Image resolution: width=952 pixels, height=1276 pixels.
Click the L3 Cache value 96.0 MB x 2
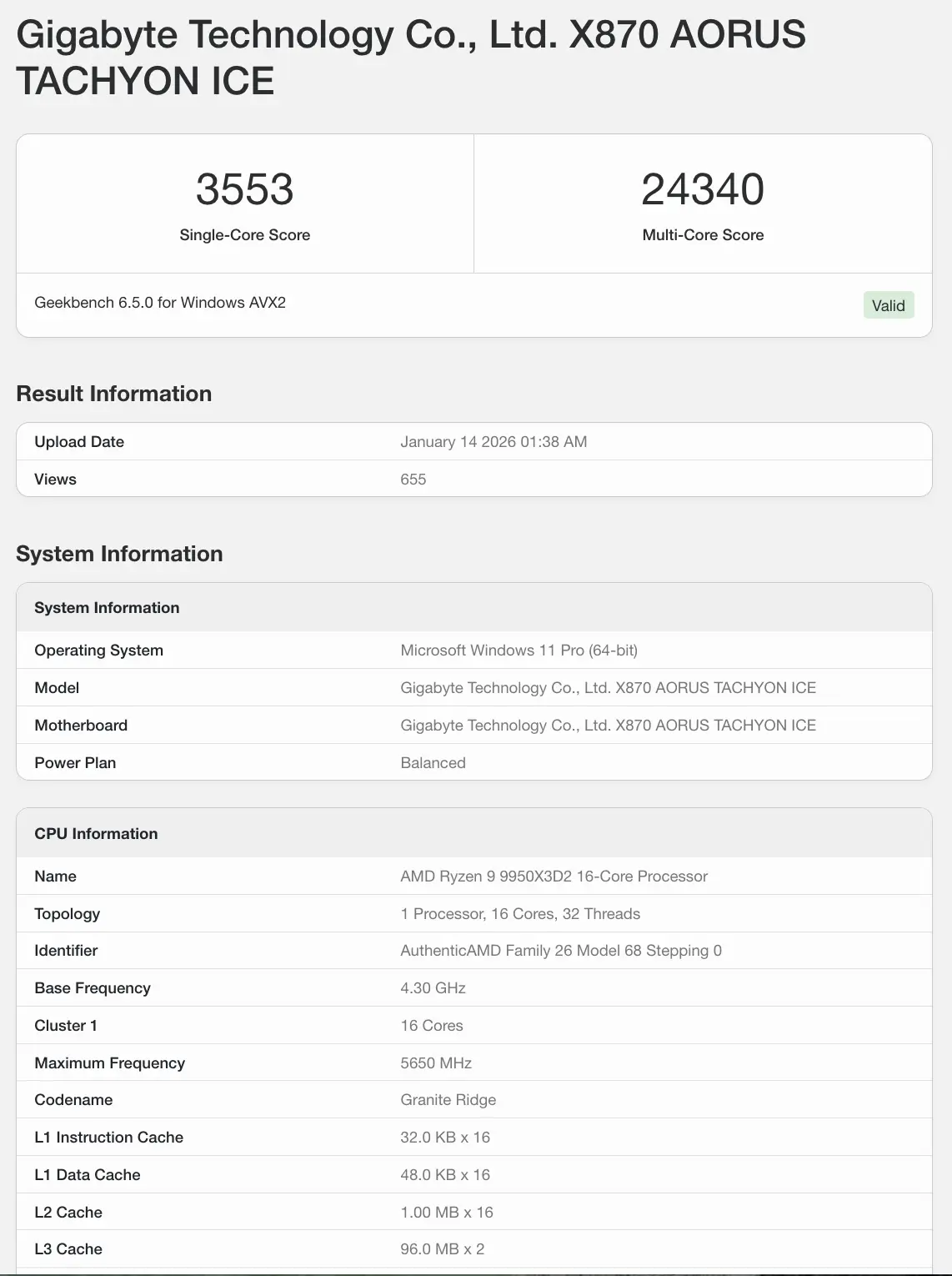442,1249
